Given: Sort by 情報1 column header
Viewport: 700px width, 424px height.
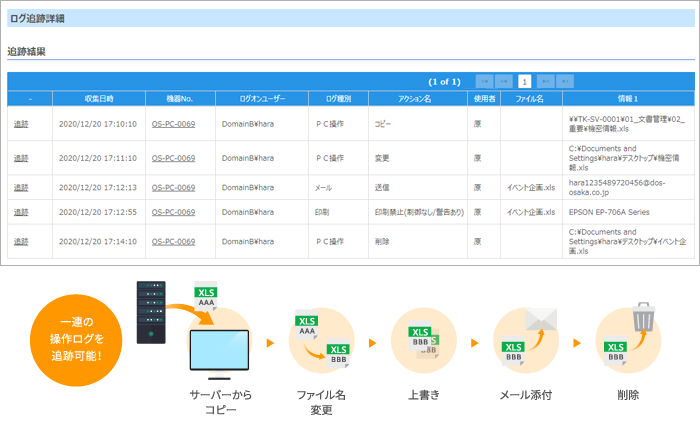Looking at the screenshot, I should (628, 99).
